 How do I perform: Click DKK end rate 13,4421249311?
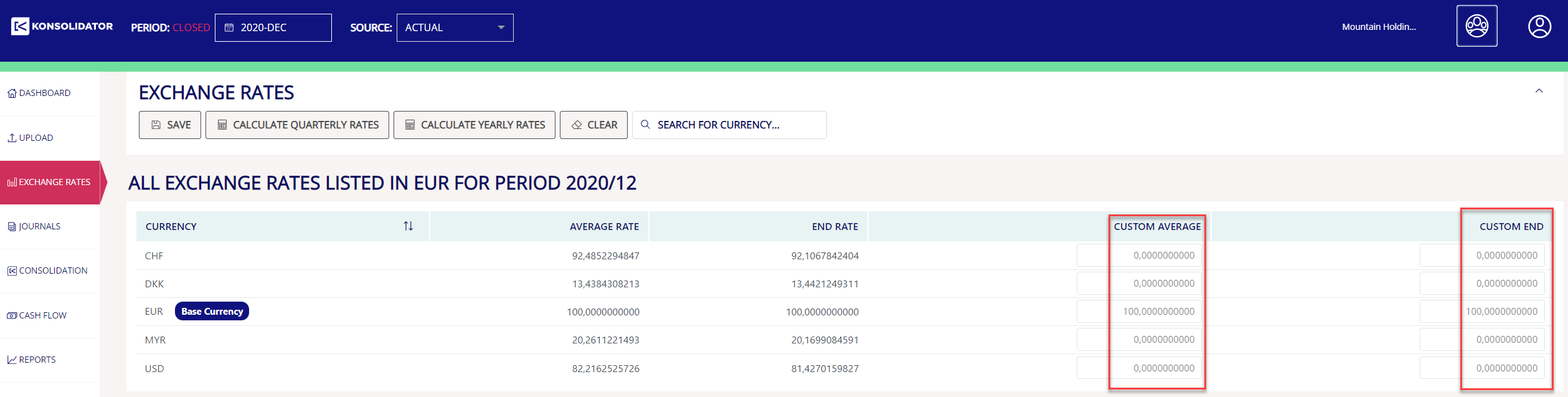824,284
